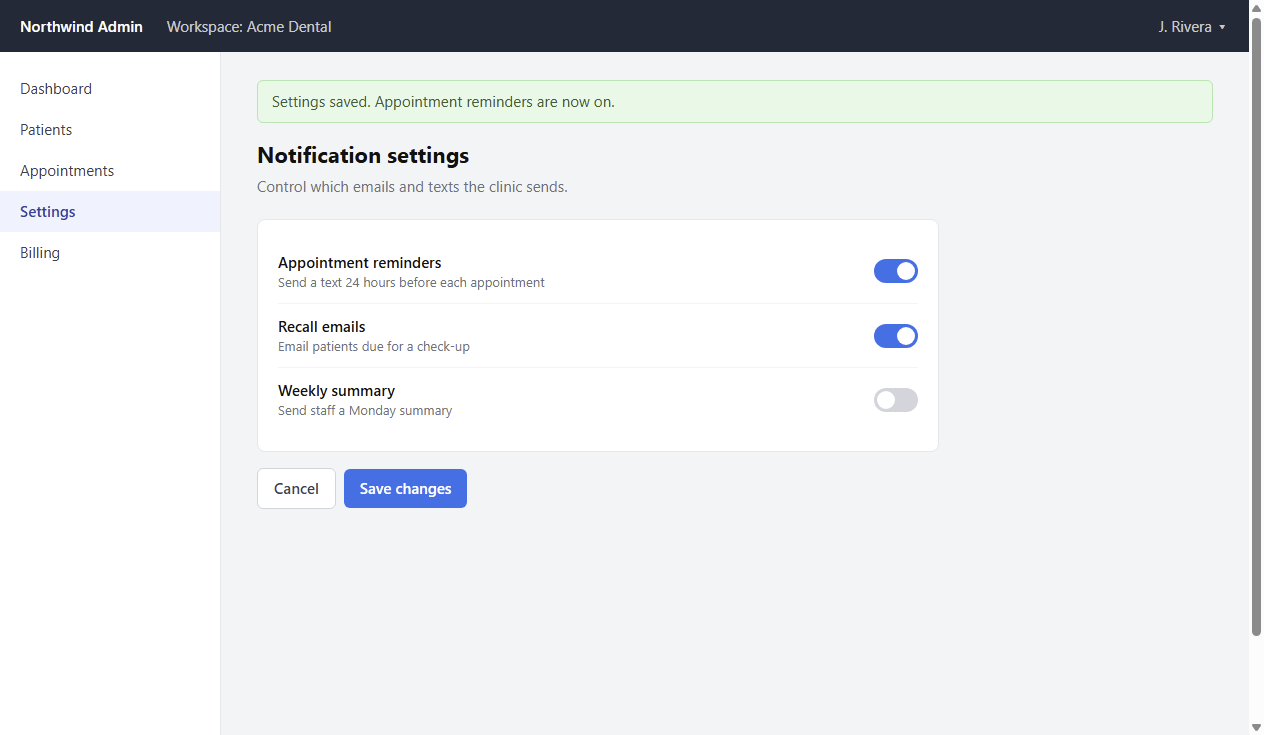This screenshot has height=735, width=1264.
Task: Click the Weekly summary label
Action: click(336, 391)
